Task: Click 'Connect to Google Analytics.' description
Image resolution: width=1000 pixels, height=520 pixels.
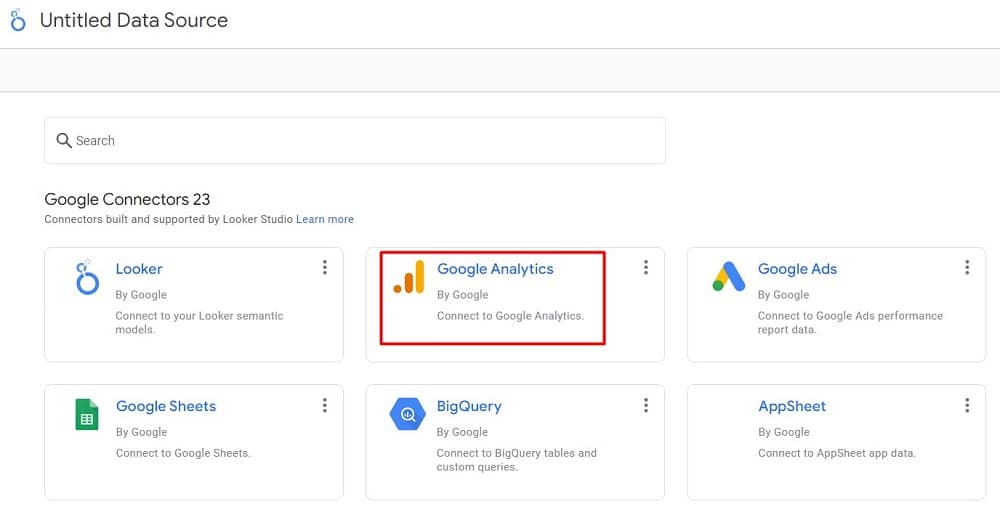Action: click(510, 316)
